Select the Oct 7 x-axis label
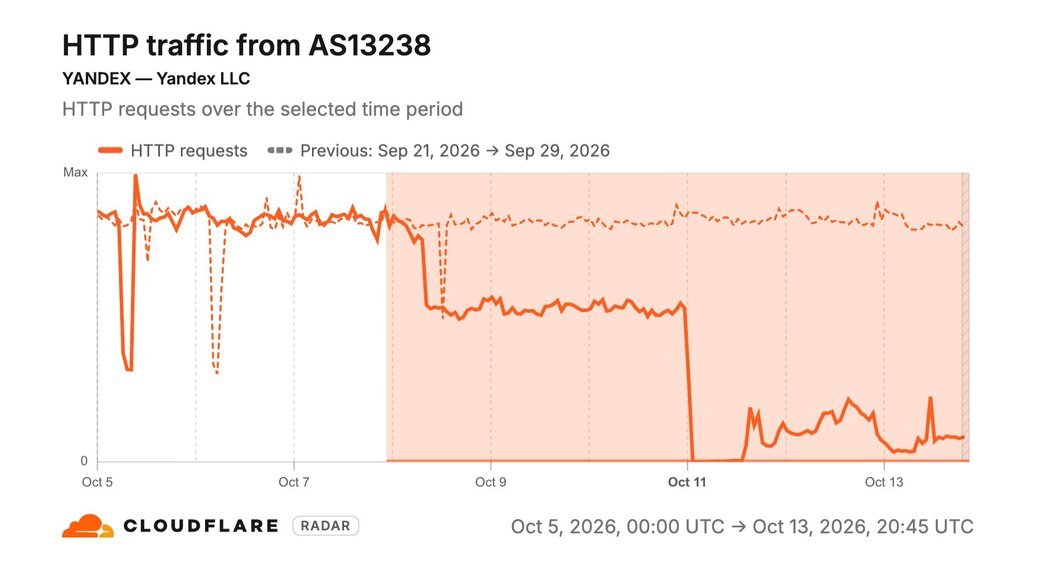This screenshot has height=567, width=1041. [293, 482]
